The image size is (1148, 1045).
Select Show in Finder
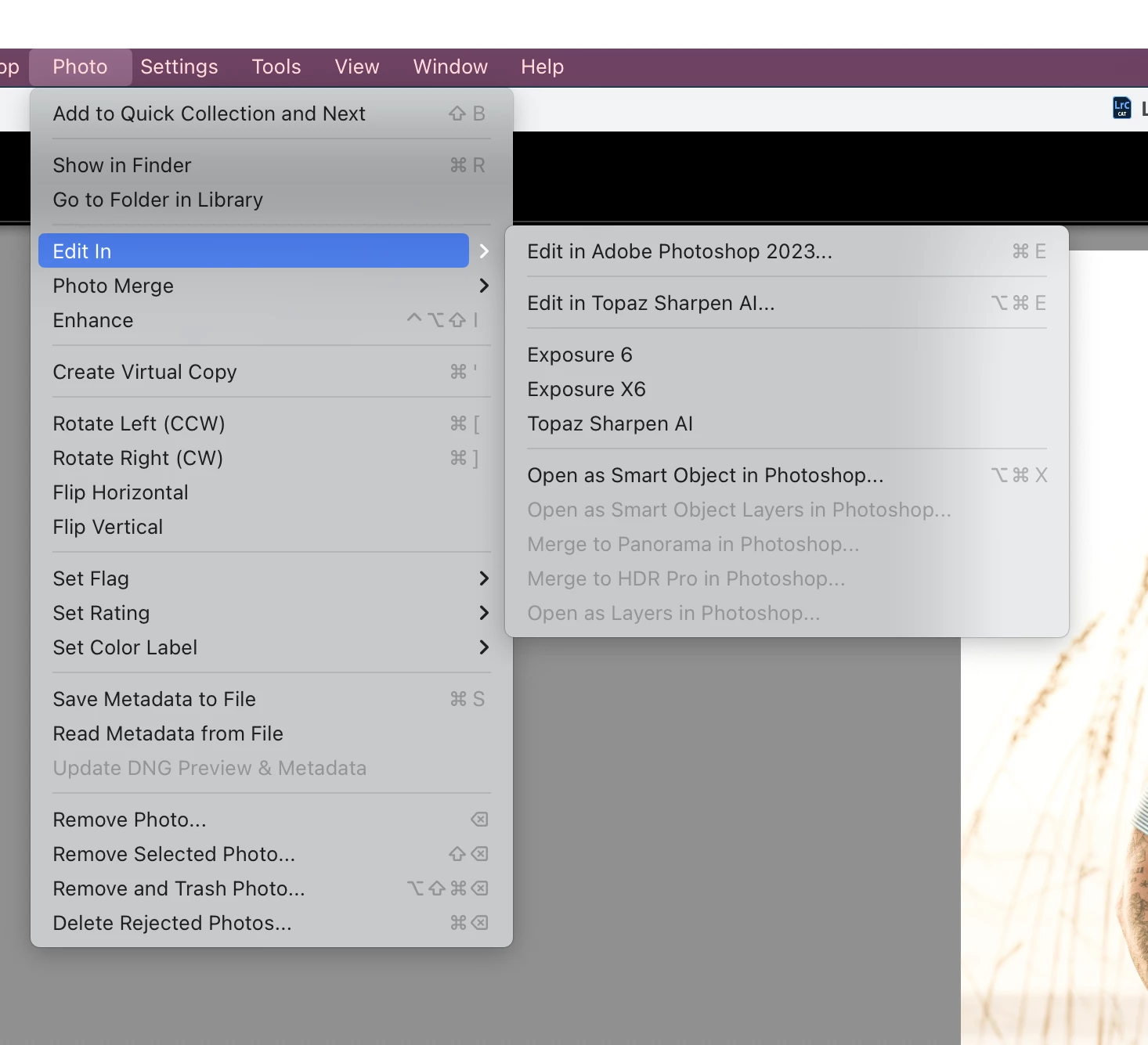[x=271, y=165]
